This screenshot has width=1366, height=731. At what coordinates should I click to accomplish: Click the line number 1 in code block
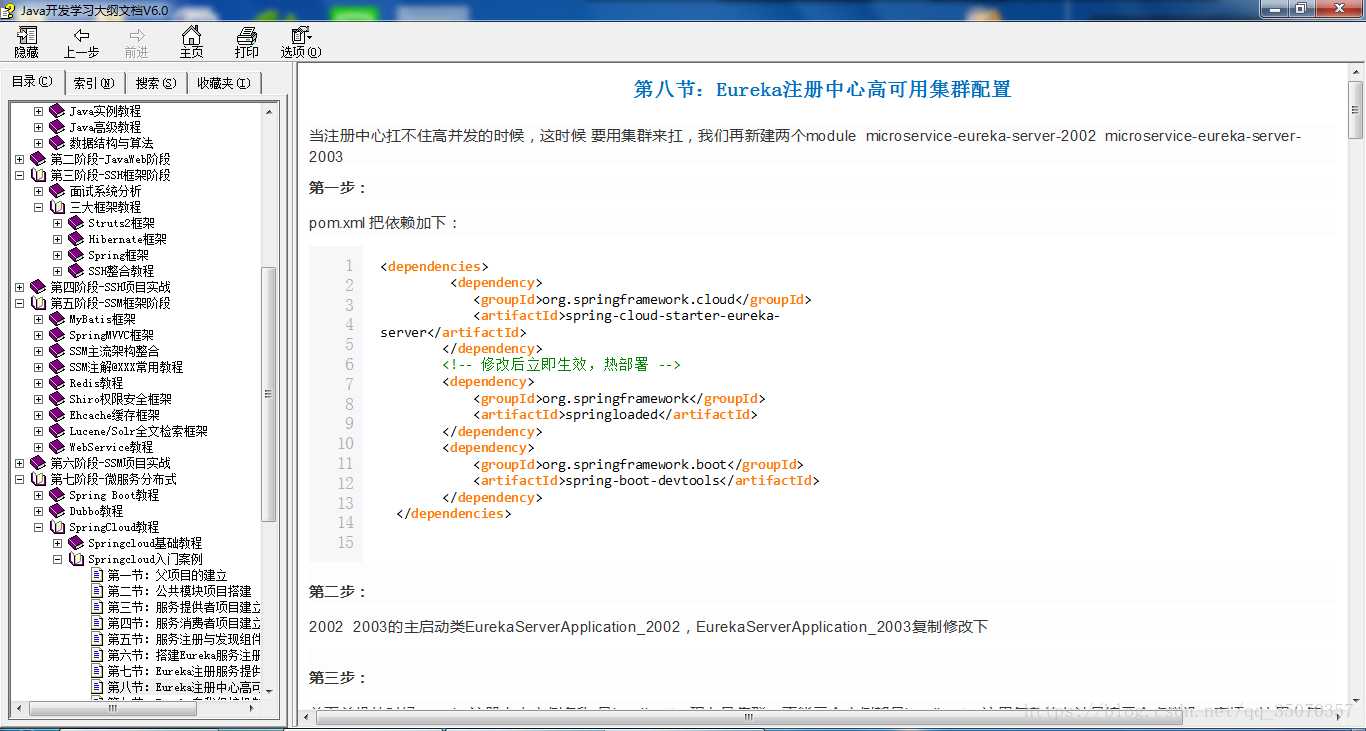tap(349, 266)
